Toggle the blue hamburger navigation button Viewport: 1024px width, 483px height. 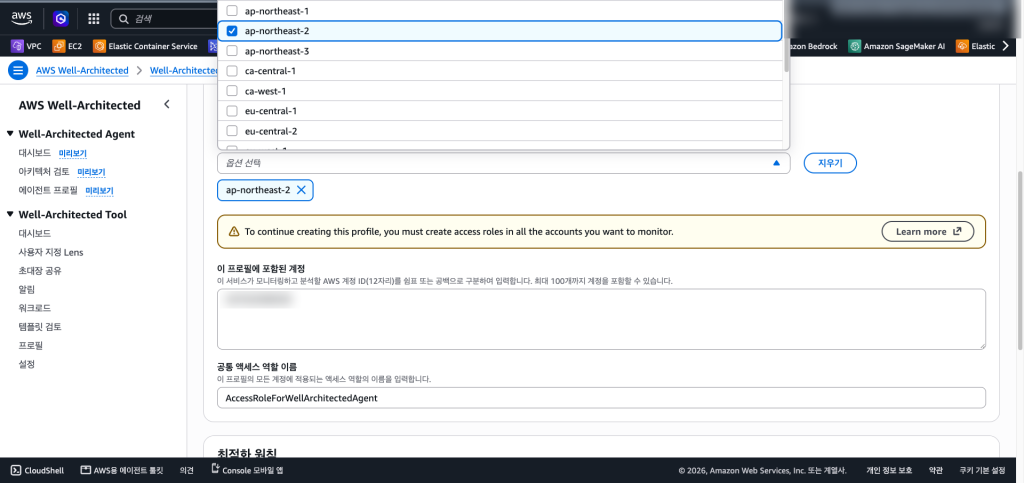[18, 70]
